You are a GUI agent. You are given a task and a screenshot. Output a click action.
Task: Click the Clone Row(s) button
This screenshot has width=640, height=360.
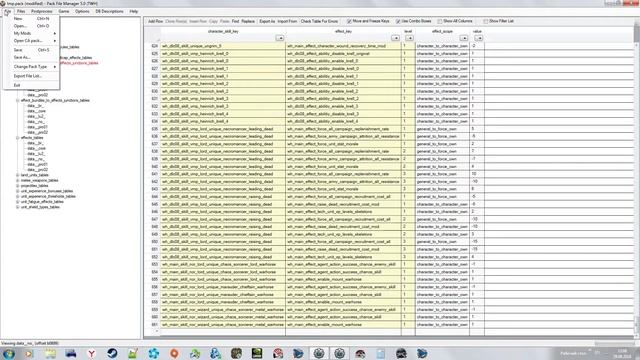[x=176, y=21]
